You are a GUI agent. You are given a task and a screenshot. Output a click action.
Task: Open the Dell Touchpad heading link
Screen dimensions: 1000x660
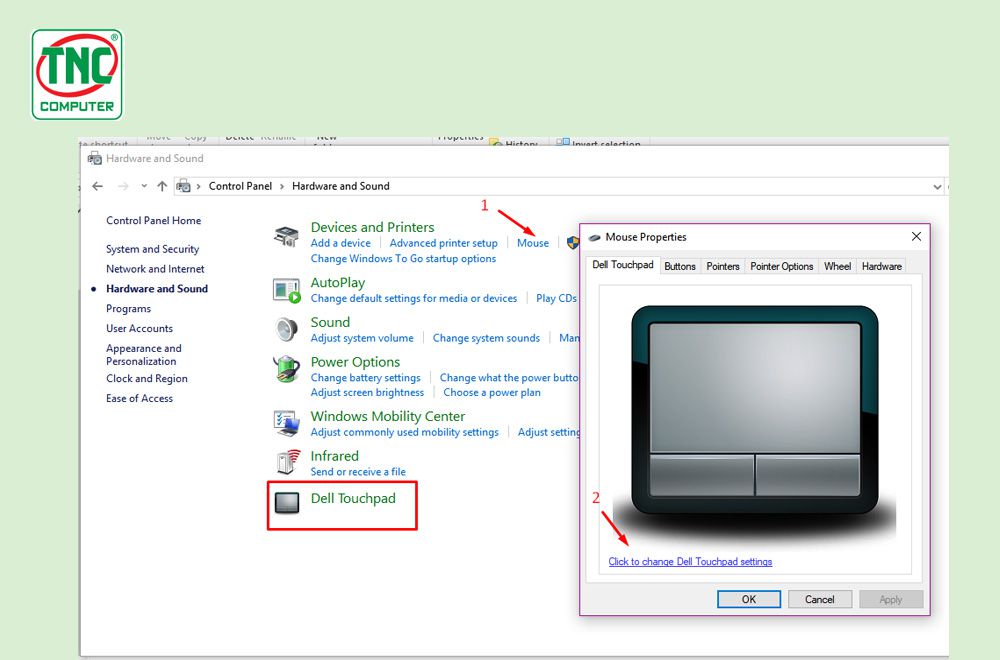(353, 498)
